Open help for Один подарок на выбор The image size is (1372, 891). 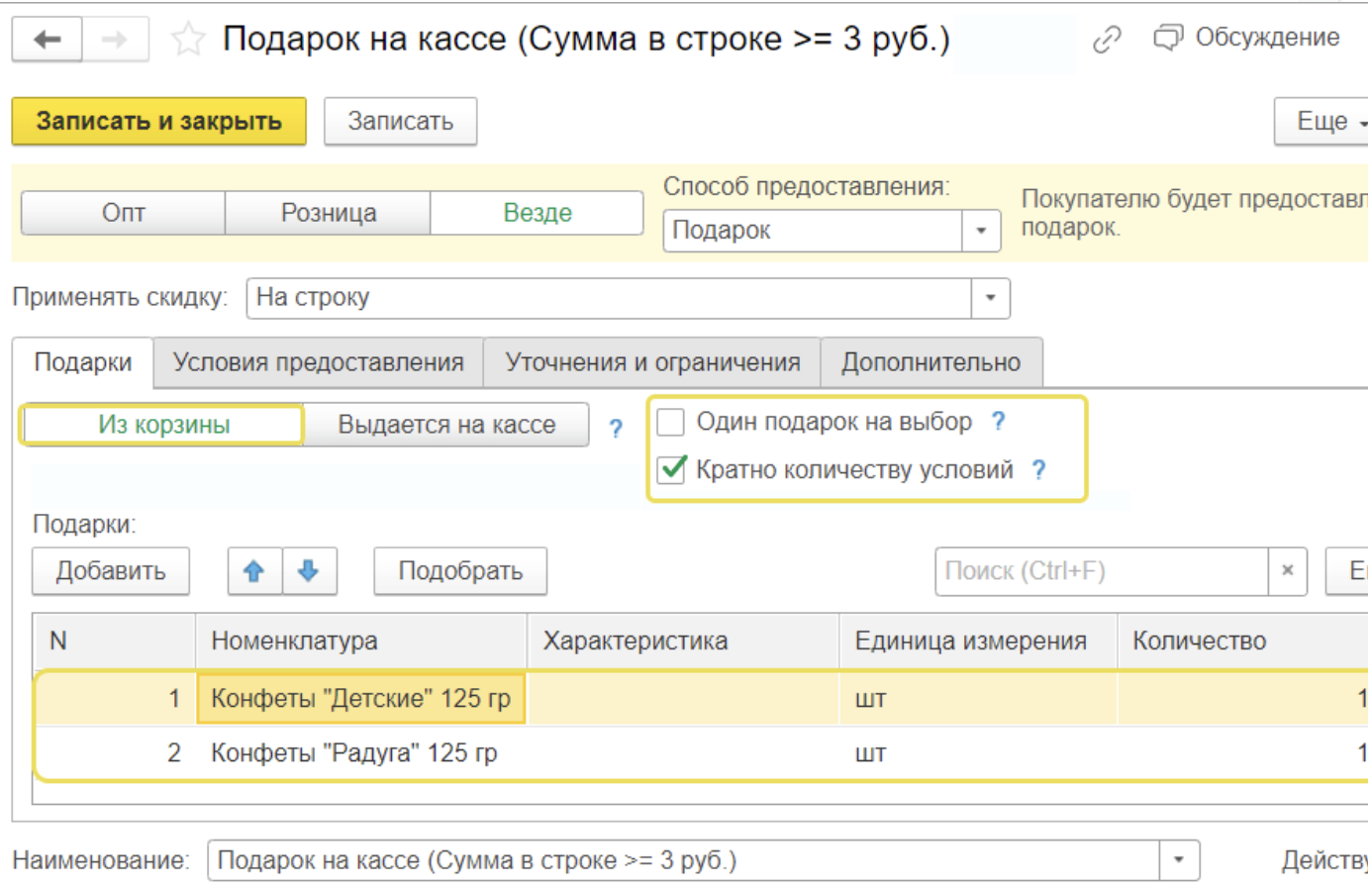999,422
